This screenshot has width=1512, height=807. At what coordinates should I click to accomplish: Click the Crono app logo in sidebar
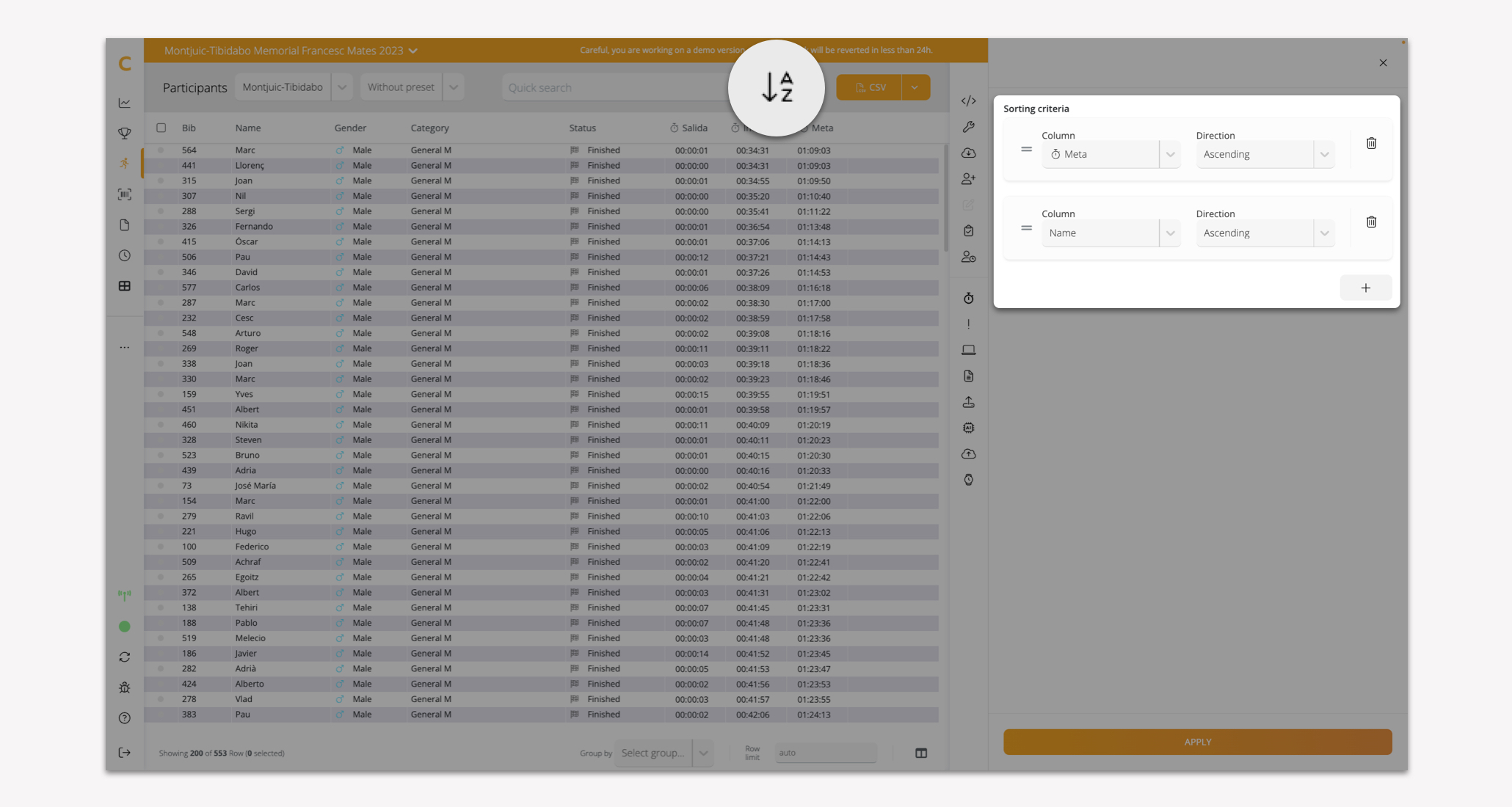coord(125,64)
